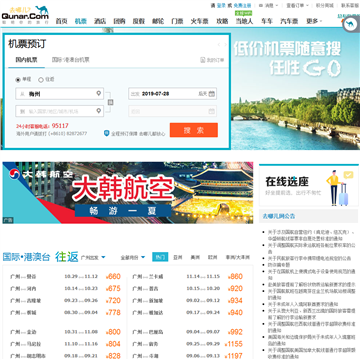
Task: Go to 首页 in navigation bar
Action: coord(61,21)
